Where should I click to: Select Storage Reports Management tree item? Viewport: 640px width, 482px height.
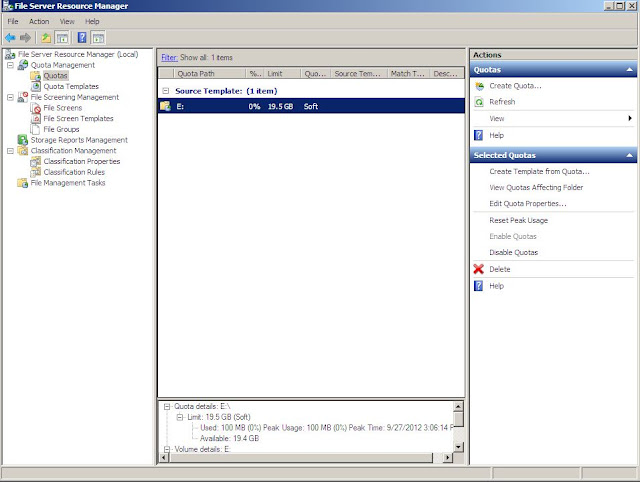click(79, 140)
